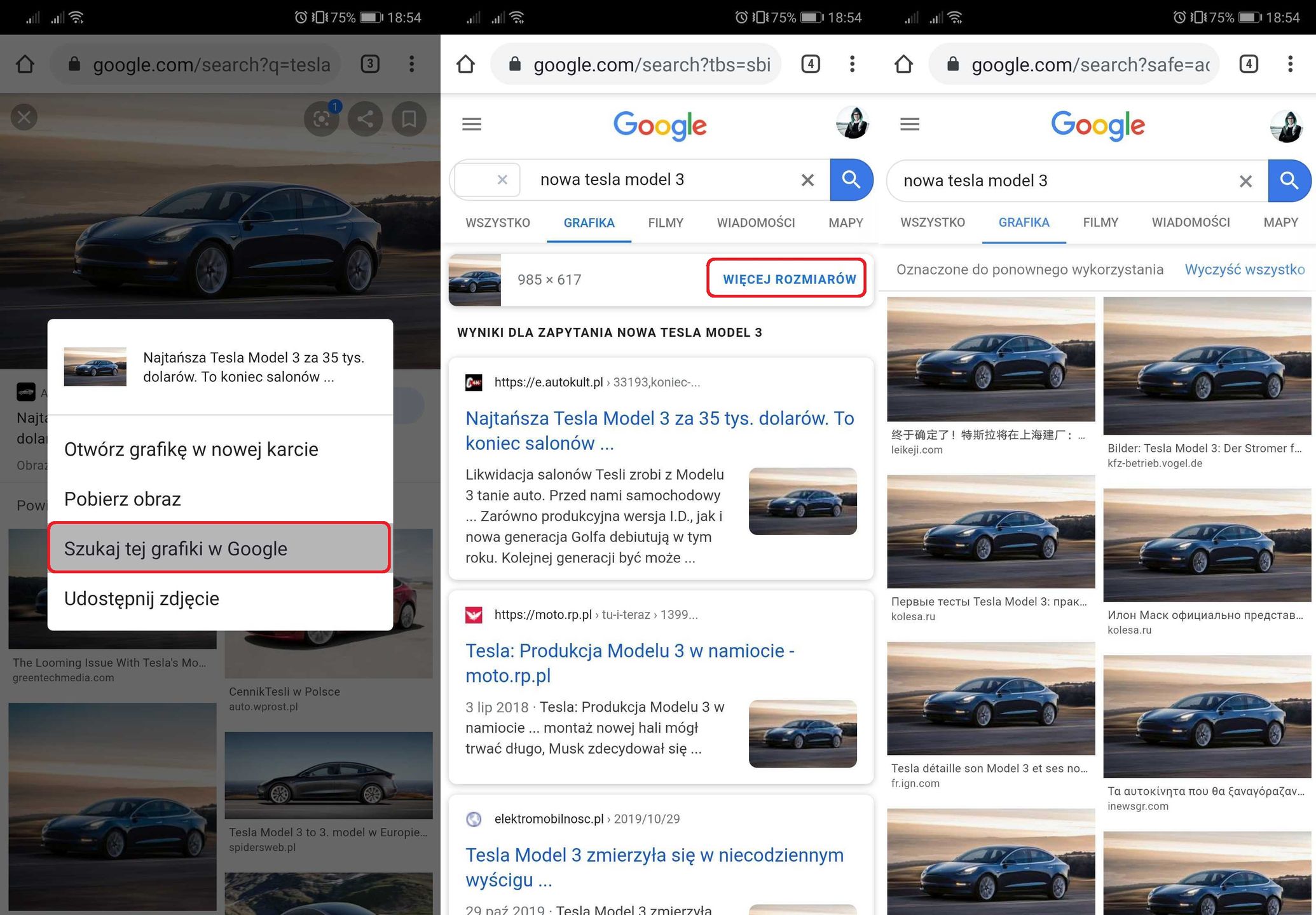Tap the WIĘCEJ ROZMIARÓW button
The width and height of the screenshot is (1316, 915).
pyautogui.click(x=786, y=279)
